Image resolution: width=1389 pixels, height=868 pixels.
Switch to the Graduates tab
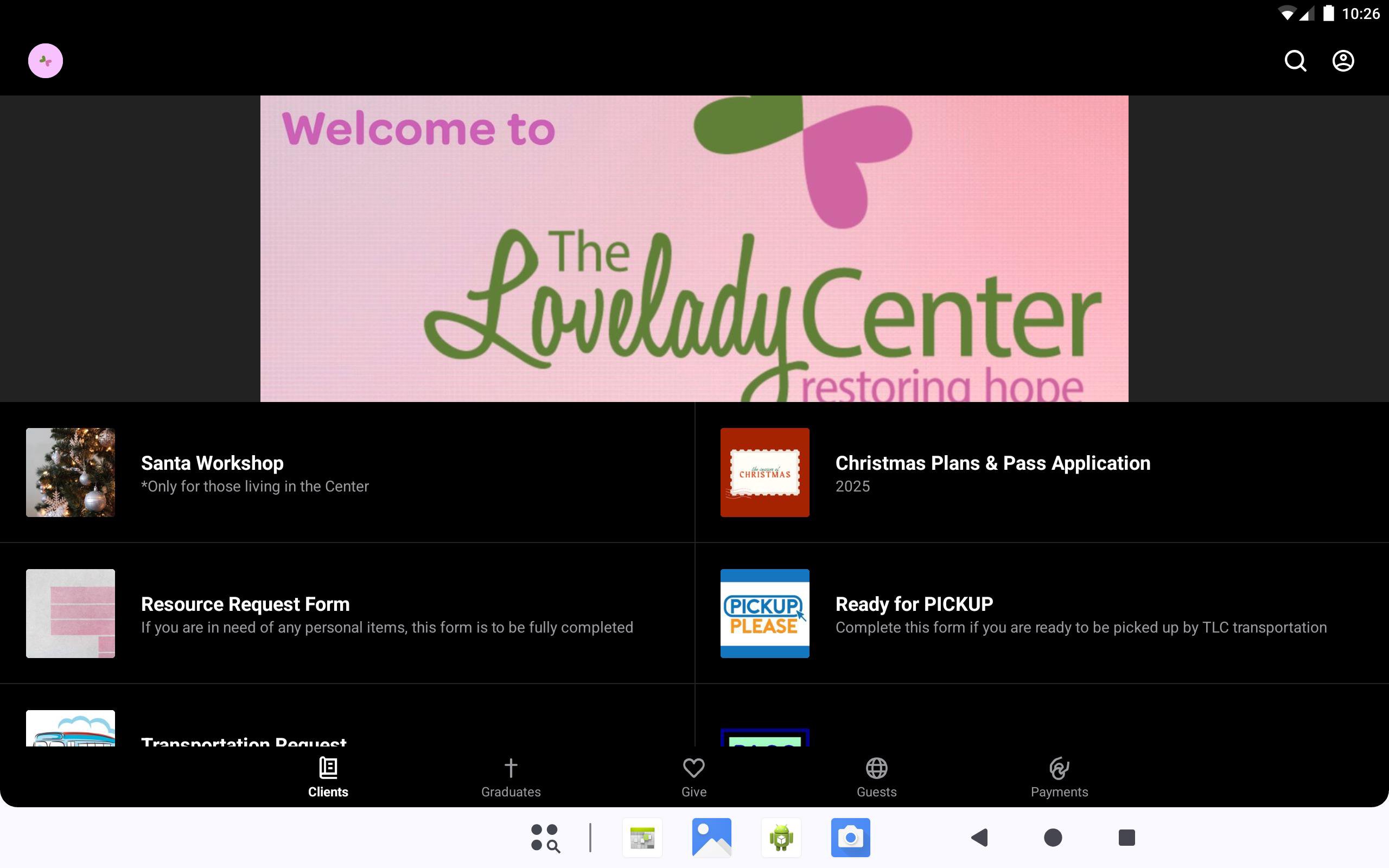coord(510,777)
